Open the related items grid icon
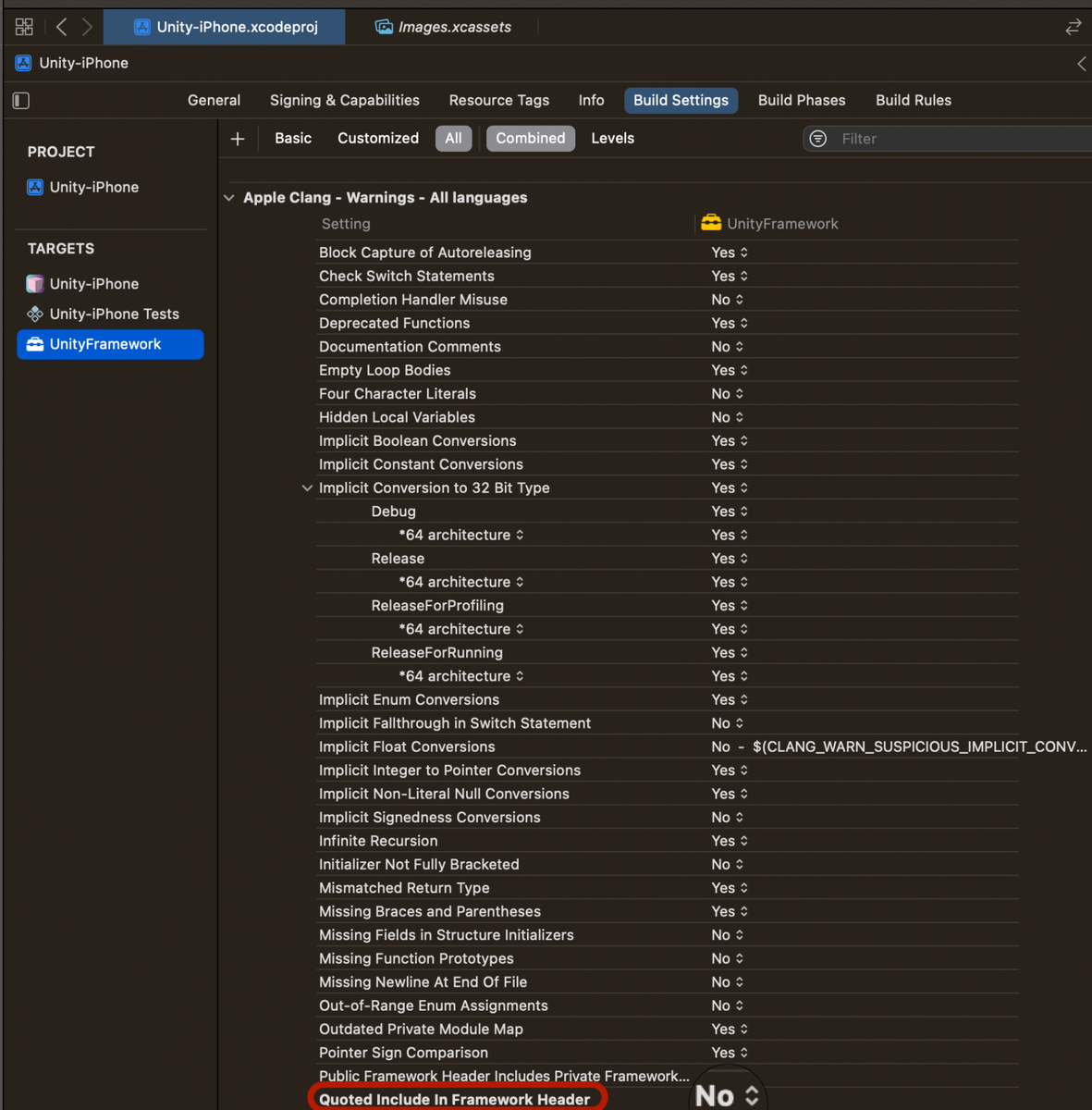The height and width of the screenshot is (1110, 1092). [x=24, y=27]
